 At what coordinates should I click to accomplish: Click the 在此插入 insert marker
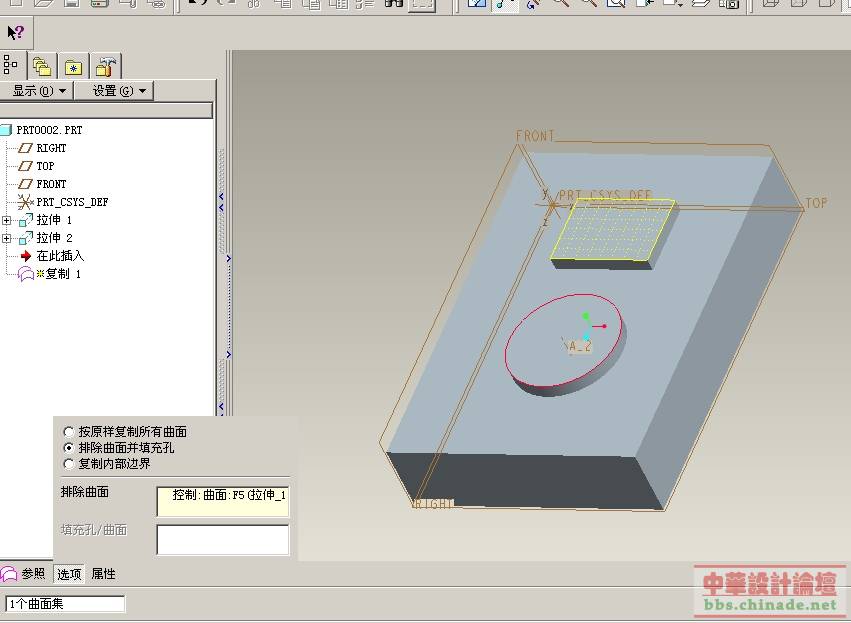(60, 256)
